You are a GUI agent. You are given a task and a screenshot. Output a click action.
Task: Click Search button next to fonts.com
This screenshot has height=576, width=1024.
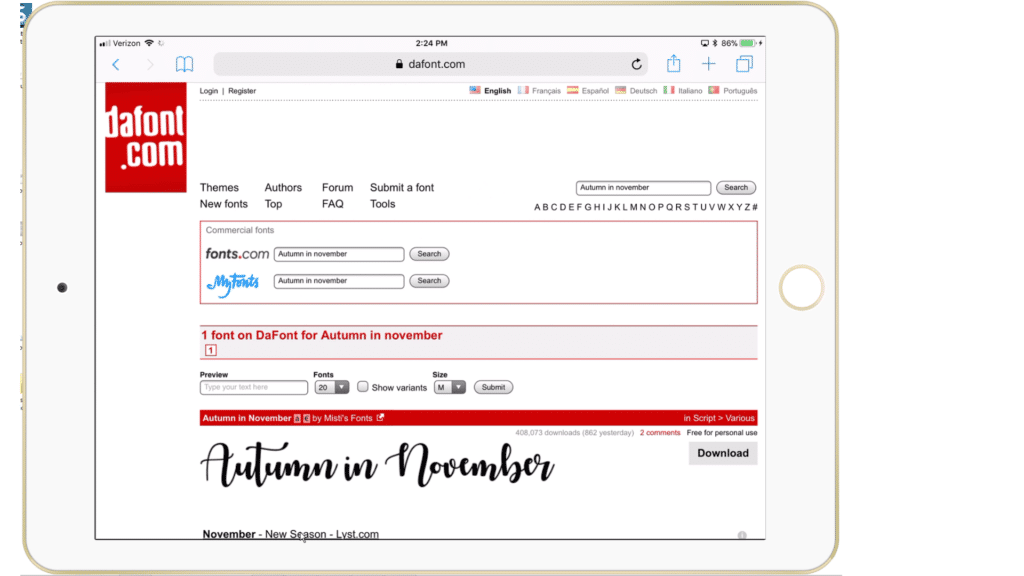pyautogui.click(x=429, y=253)
